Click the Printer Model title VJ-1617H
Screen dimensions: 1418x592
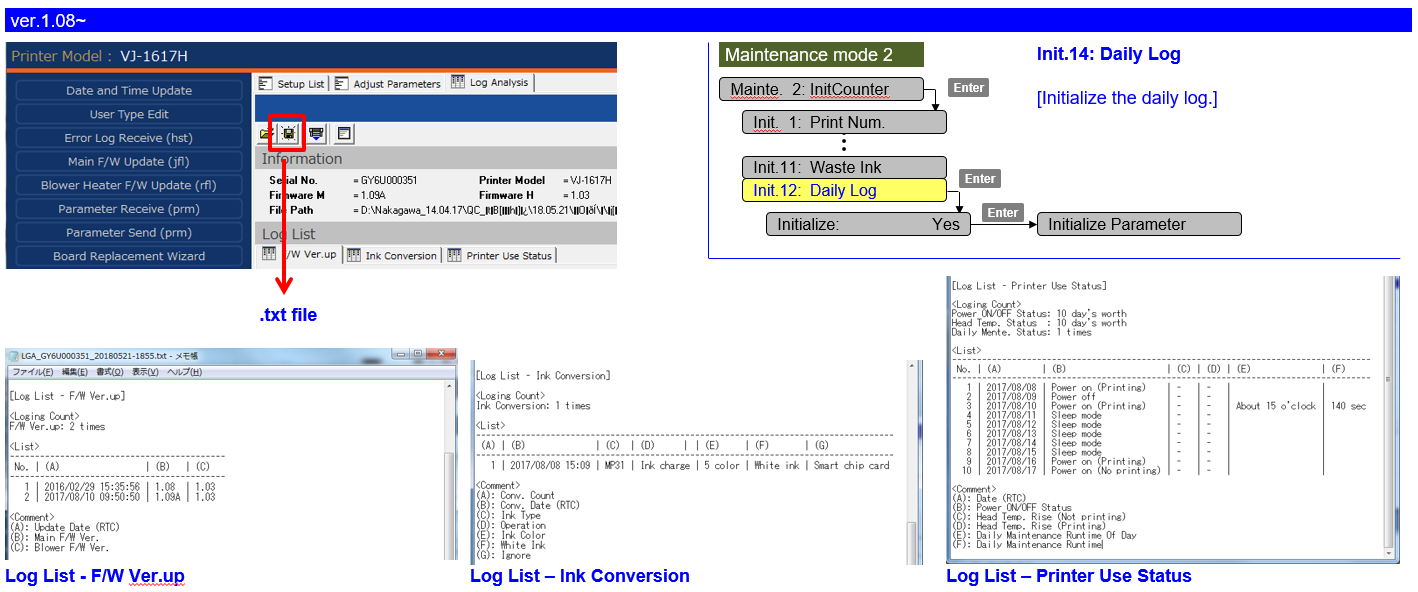(x=154, y=56)
